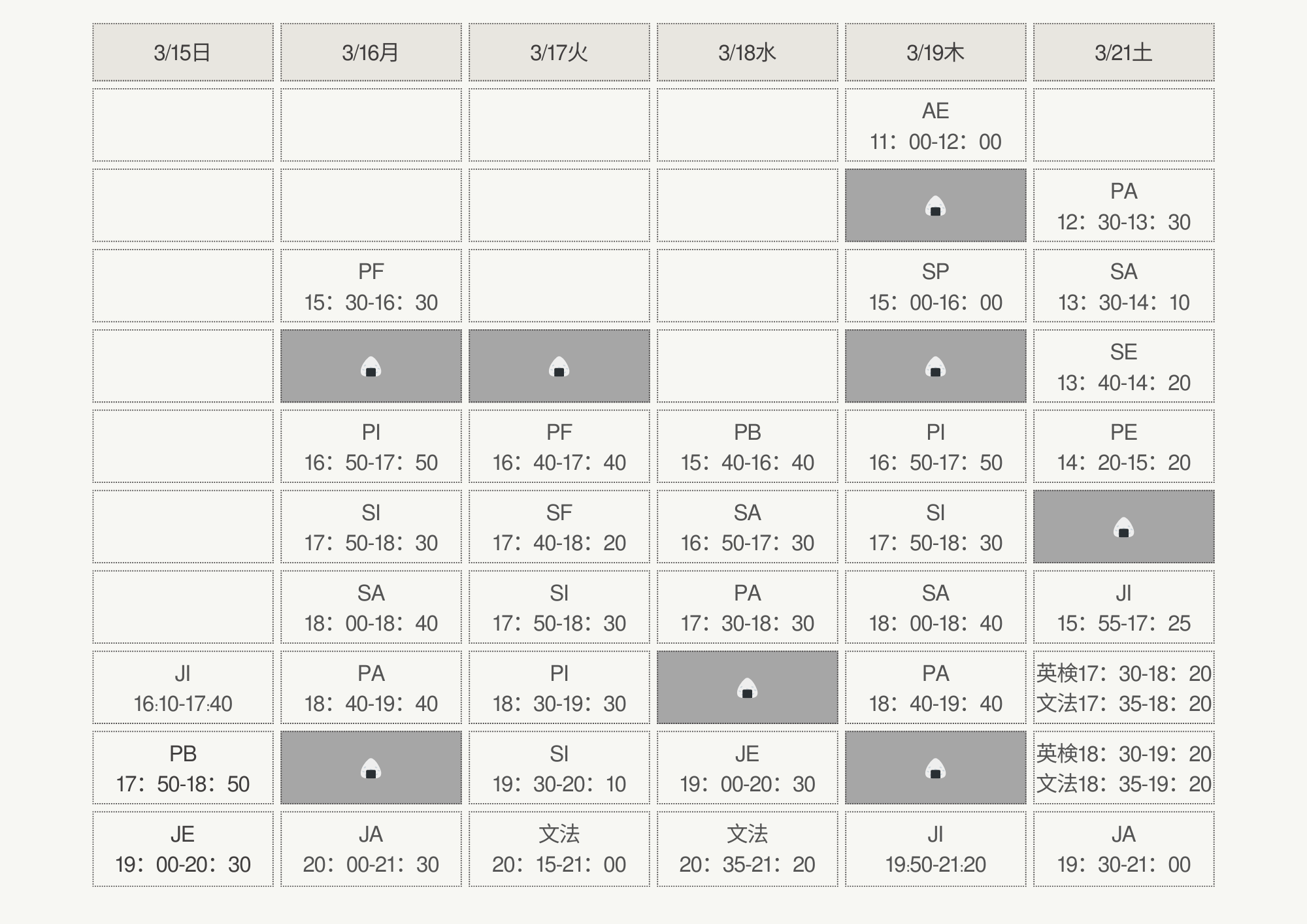Click the rice ball icon below AE class
The image size is (1307, 924).
[x=935, y=206]
